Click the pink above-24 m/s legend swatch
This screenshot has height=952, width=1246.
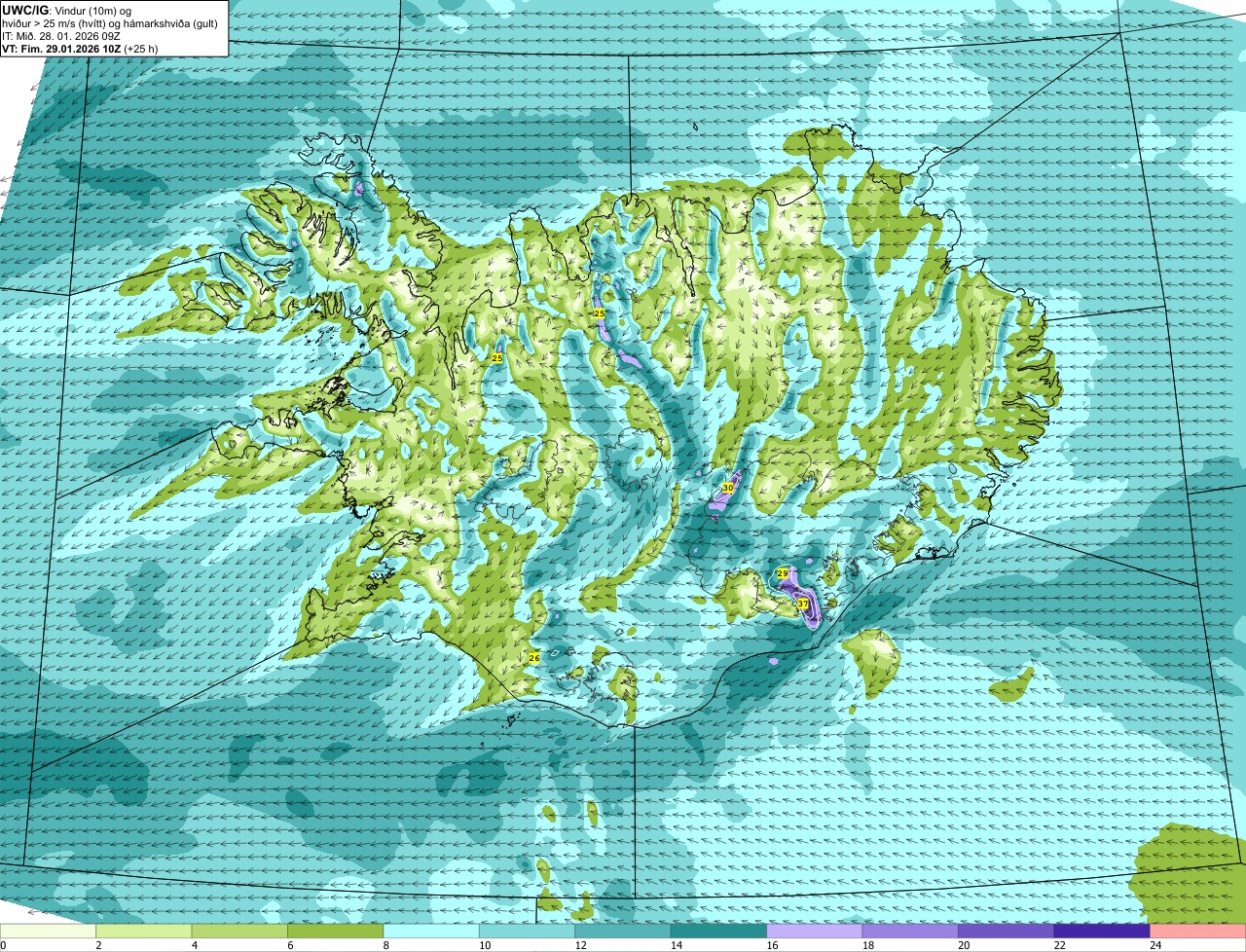(1197, 931)
